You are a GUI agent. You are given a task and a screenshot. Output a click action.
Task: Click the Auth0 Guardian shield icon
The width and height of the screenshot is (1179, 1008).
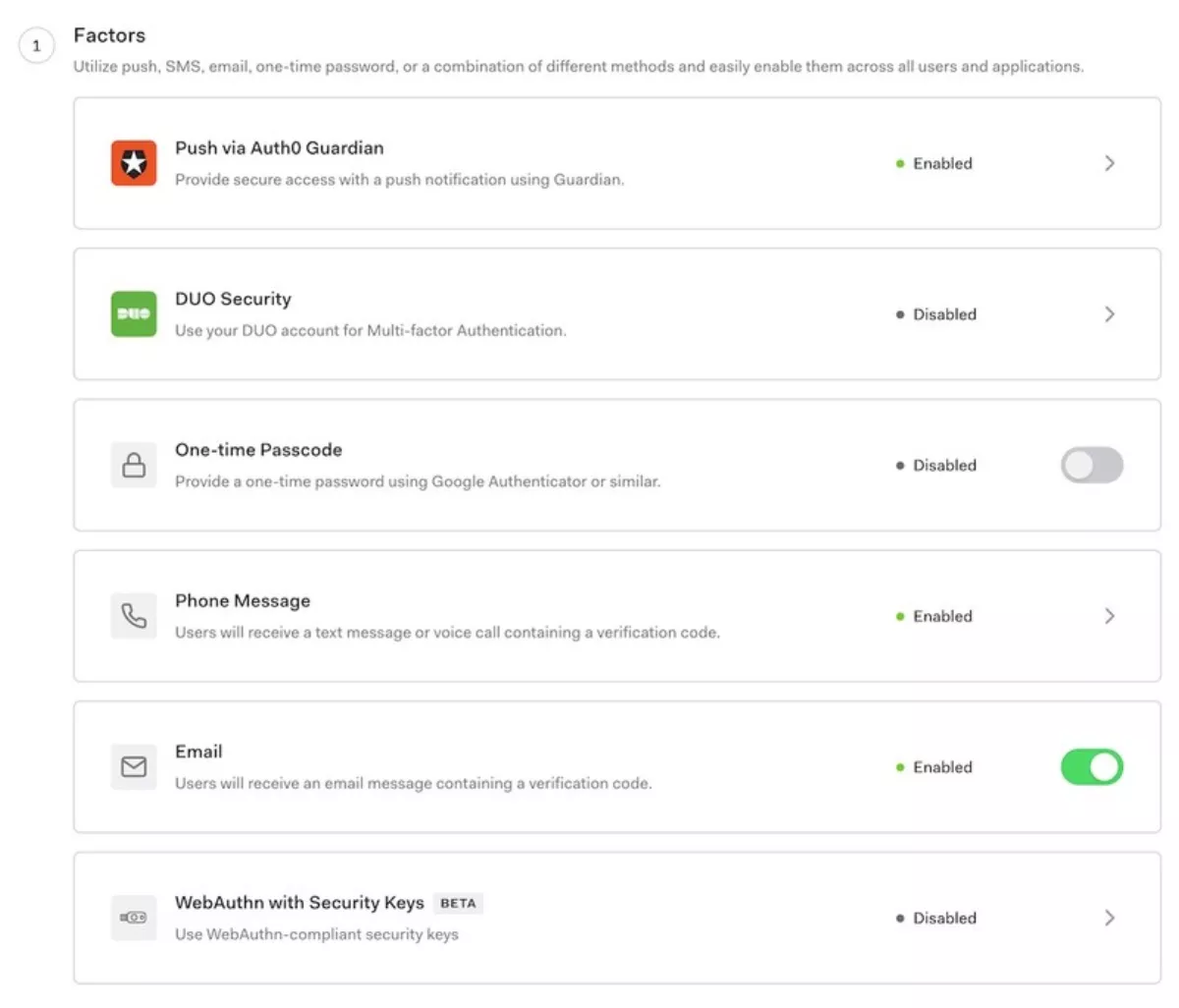coord(134,163)
